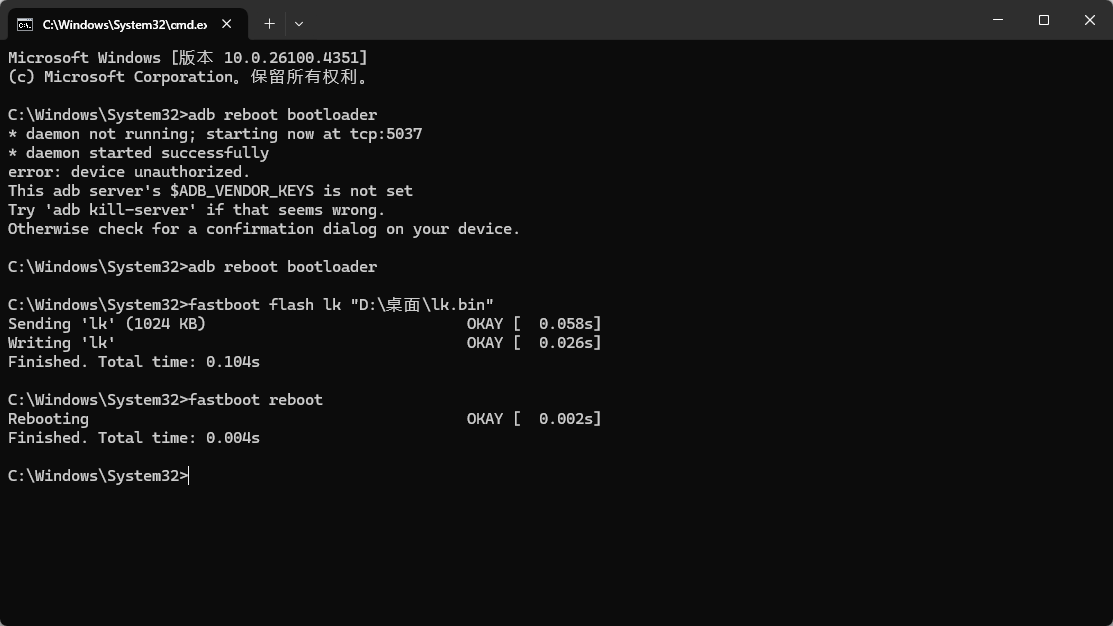Click the cmd icon on the terminal tab
The width and height of the screenshot is (1113, 626).
(25, 25)
